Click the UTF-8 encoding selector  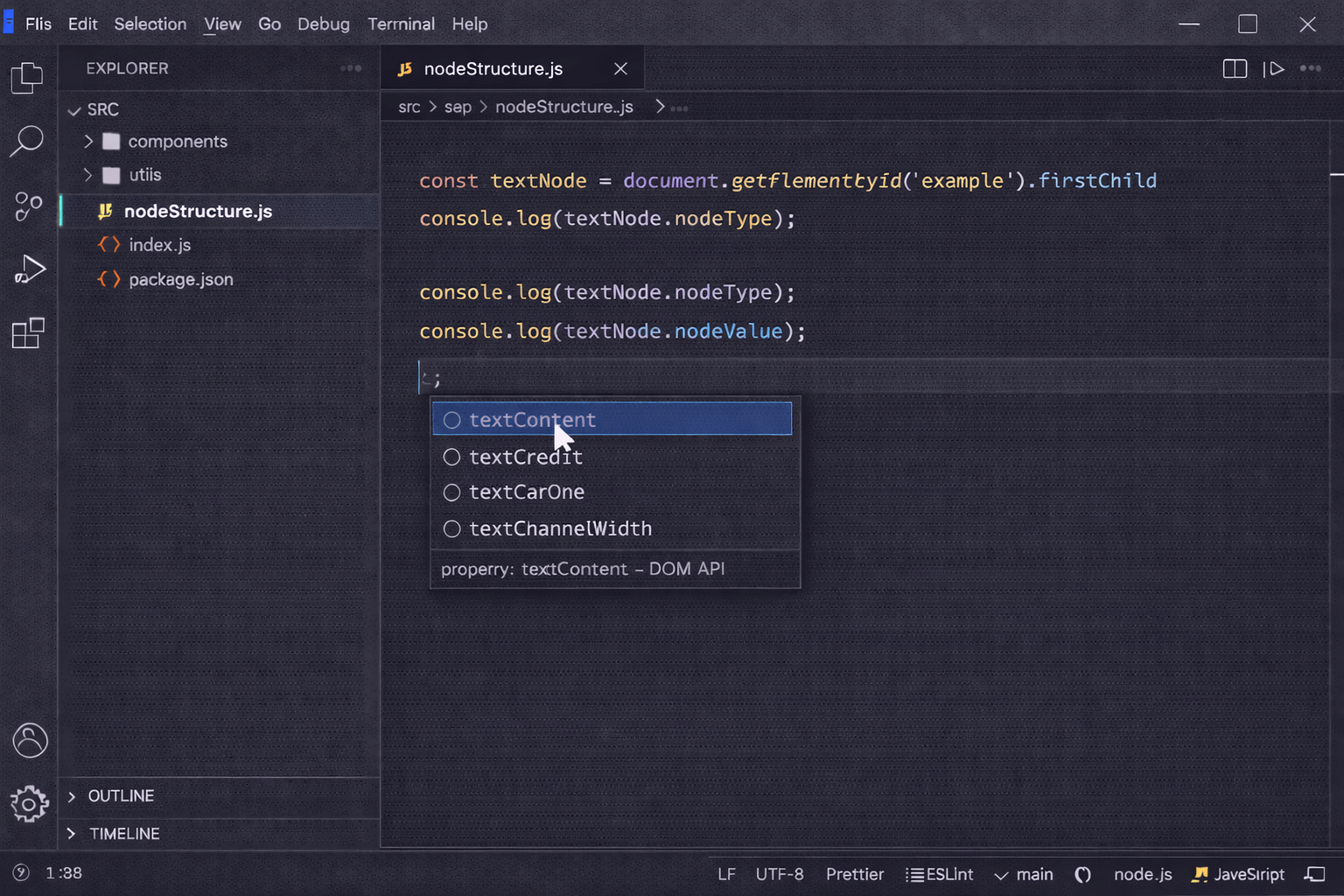coord(779,874)
